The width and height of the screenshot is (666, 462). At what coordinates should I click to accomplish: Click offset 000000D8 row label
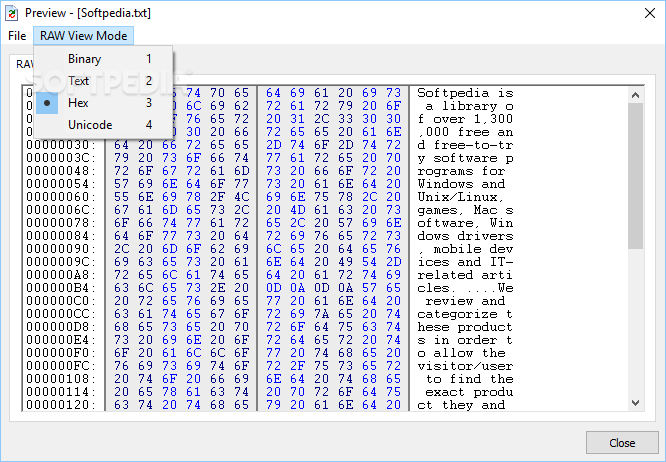(61, 327)
